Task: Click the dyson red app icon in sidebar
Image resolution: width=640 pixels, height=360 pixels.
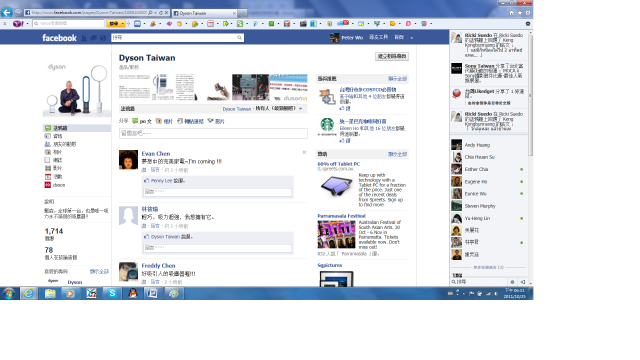Action: pyautogui.click(x=47, y=185)
